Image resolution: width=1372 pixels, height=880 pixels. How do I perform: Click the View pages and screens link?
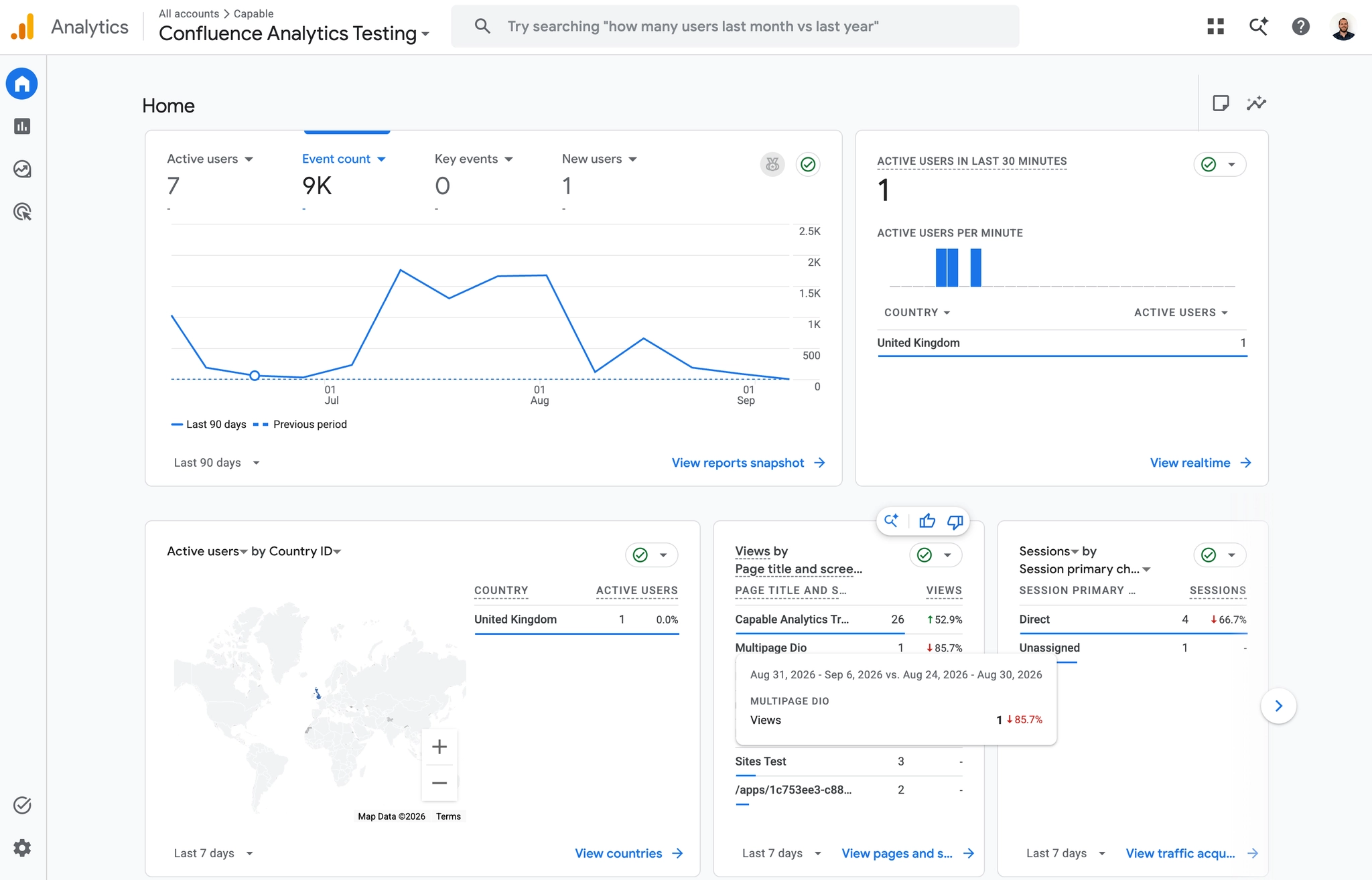pyautogui.click(x=908, y=853)
